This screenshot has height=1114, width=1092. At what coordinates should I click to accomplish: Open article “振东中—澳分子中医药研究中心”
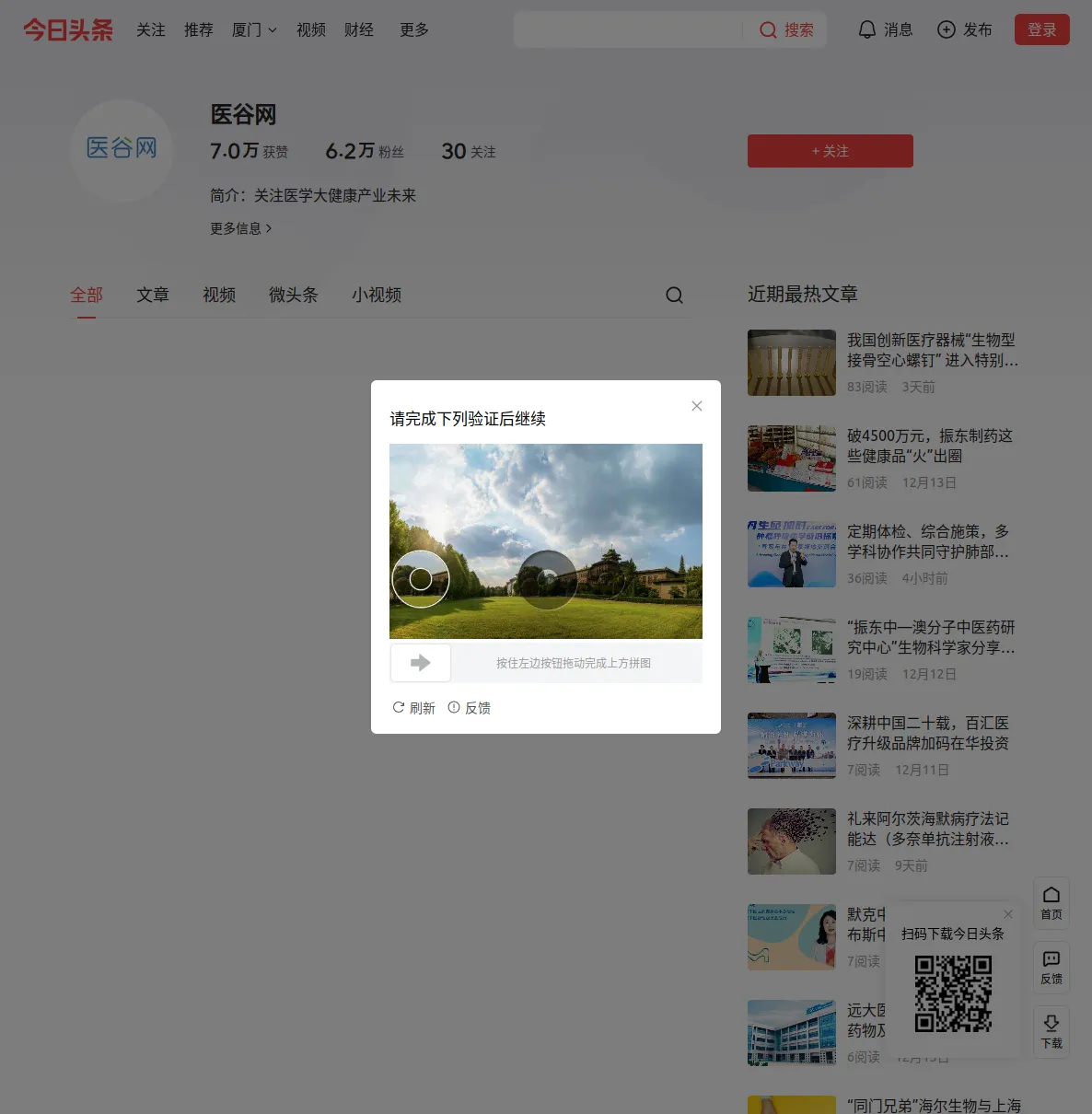[932, 637]
